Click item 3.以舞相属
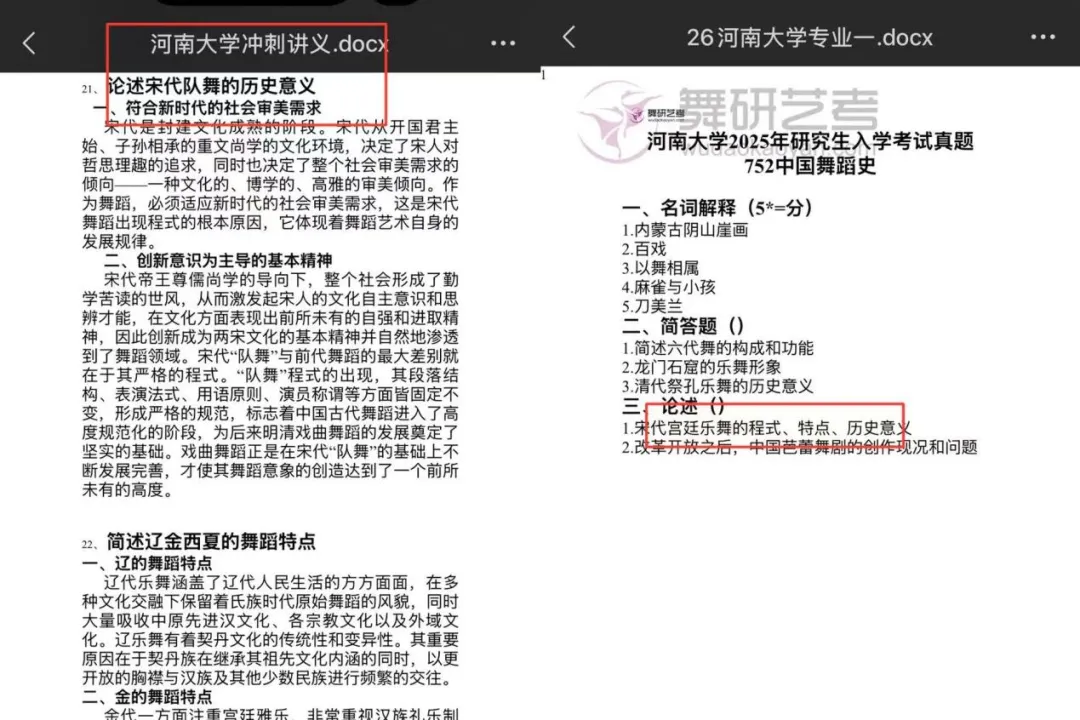The image size is (1080, 720). (x=660, y=268)
